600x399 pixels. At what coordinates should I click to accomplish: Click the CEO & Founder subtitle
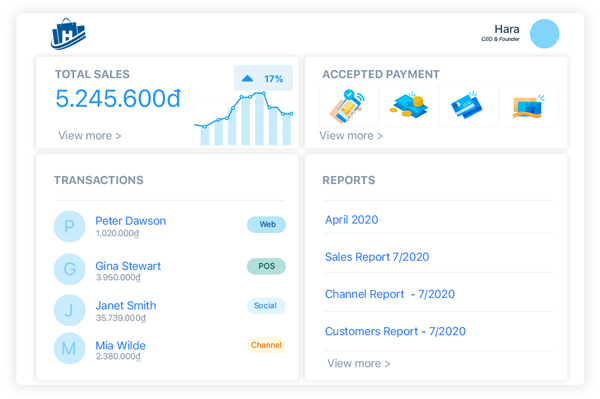click(500, 39)
